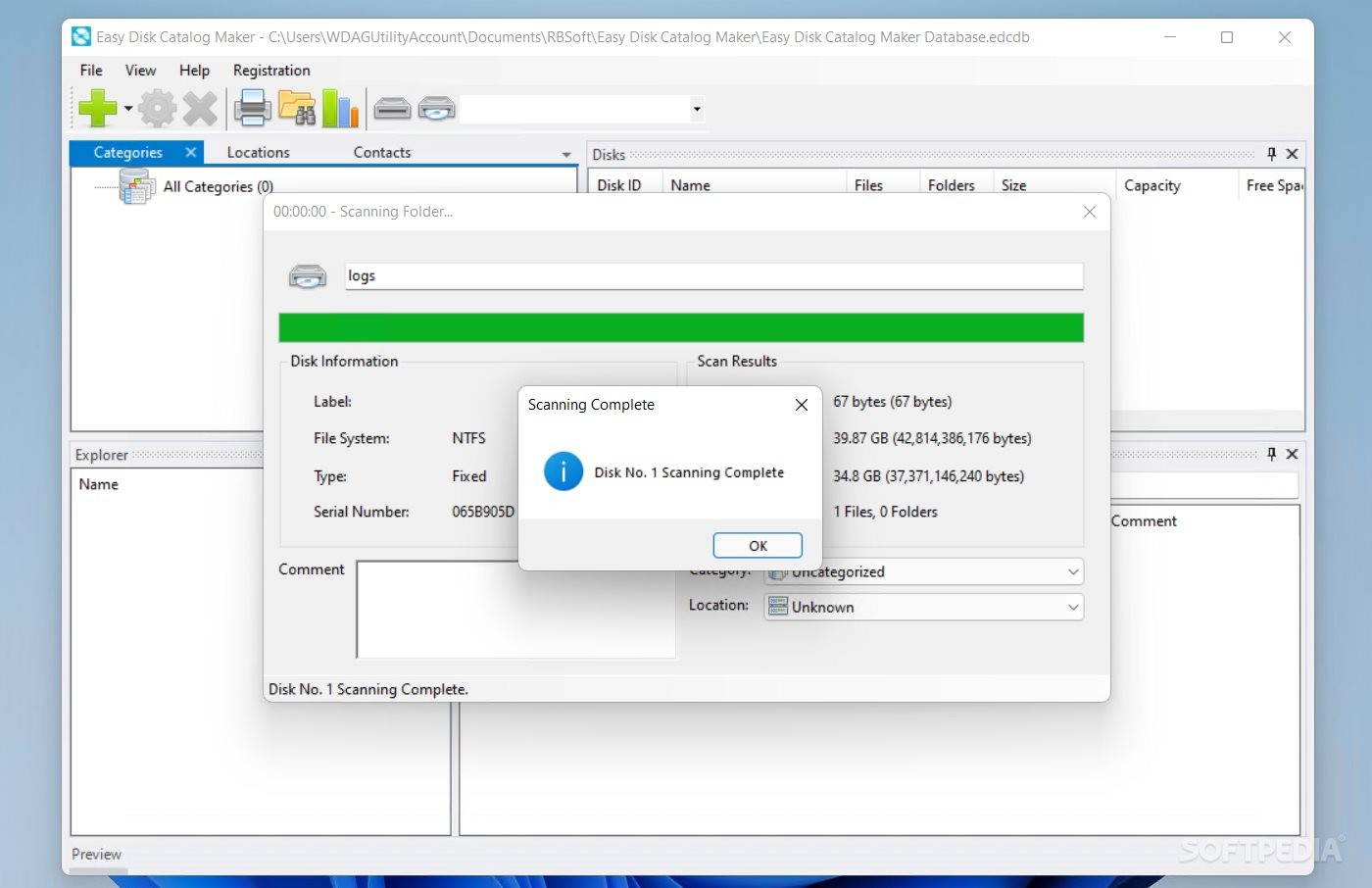Click the gray X delete toolbar icon
Screen dimensions: 1372x888
click(200, 109)
